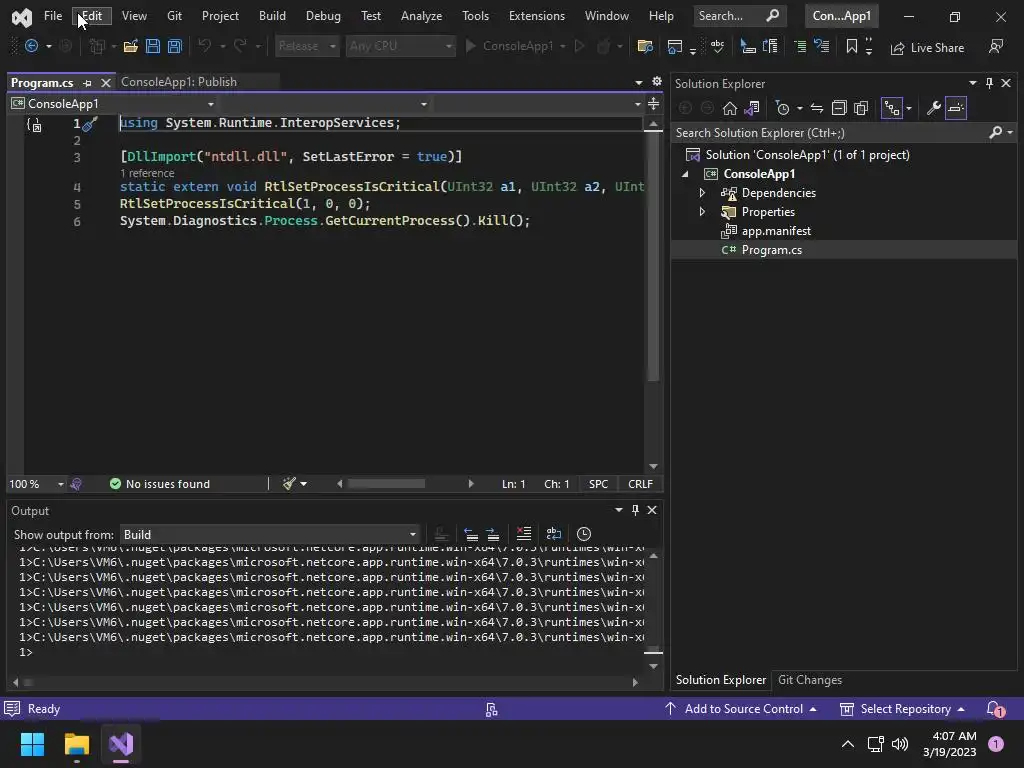Expand the Properties node
Viewport: 1024px width, 768px height.
(x=702, y=212)
